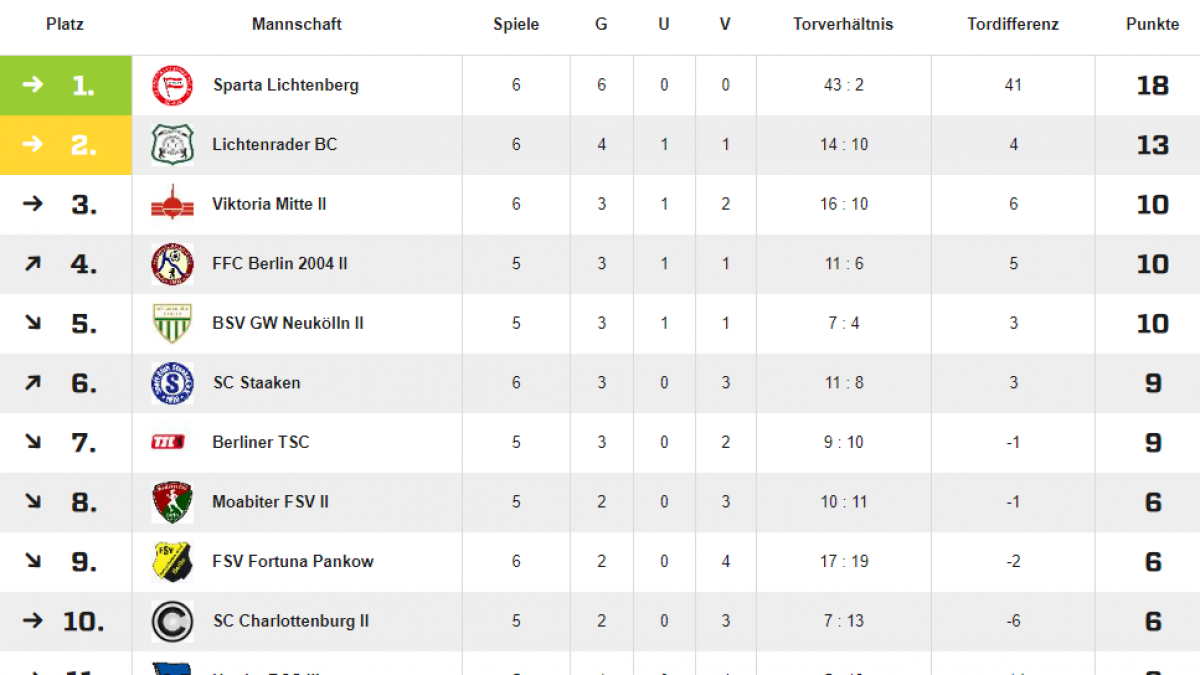Follow the SC Staaken team name link
The width and height of the screenshot is (1200, 675).
(x=257, y=382)
